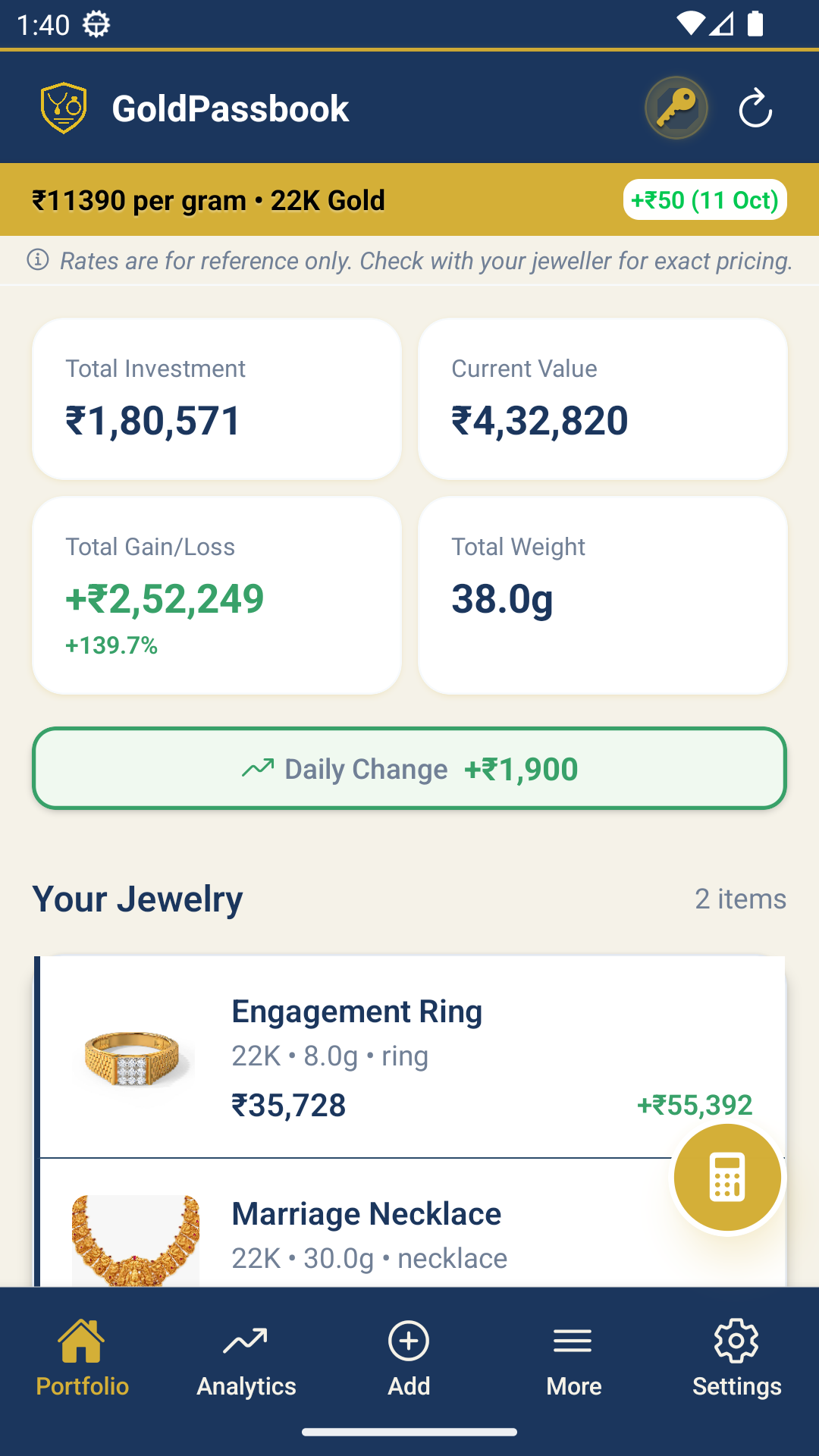Select the Current Value card

[x=602, y=399]
